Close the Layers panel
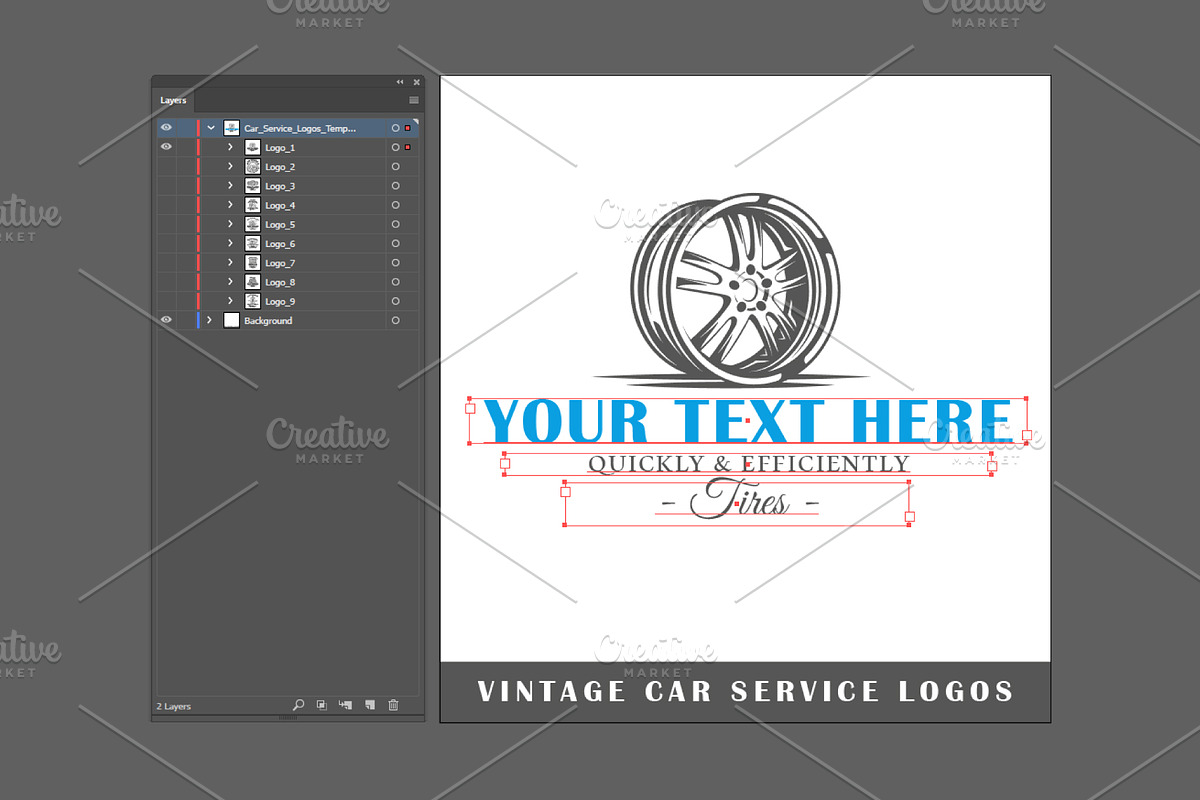 click(x=416, y=82)
